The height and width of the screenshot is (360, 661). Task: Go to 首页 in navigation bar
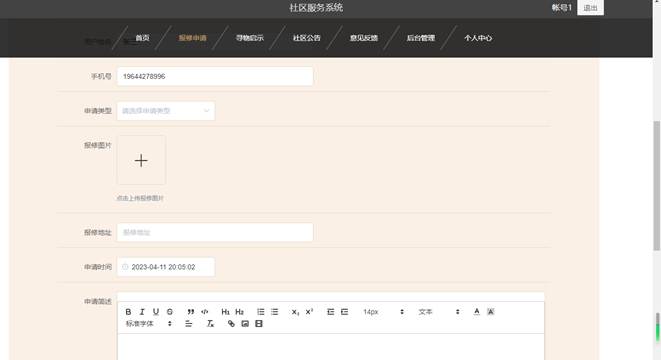142,38
